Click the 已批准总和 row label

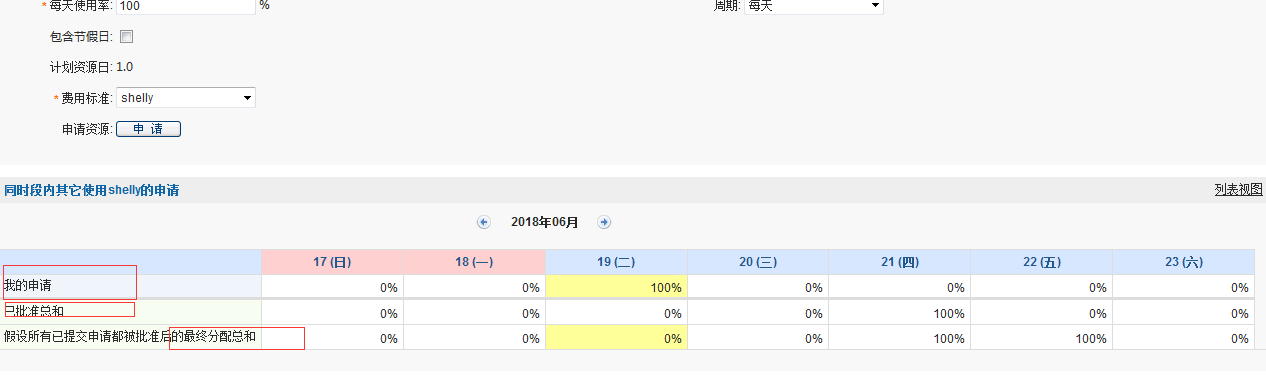click(33, 311)
